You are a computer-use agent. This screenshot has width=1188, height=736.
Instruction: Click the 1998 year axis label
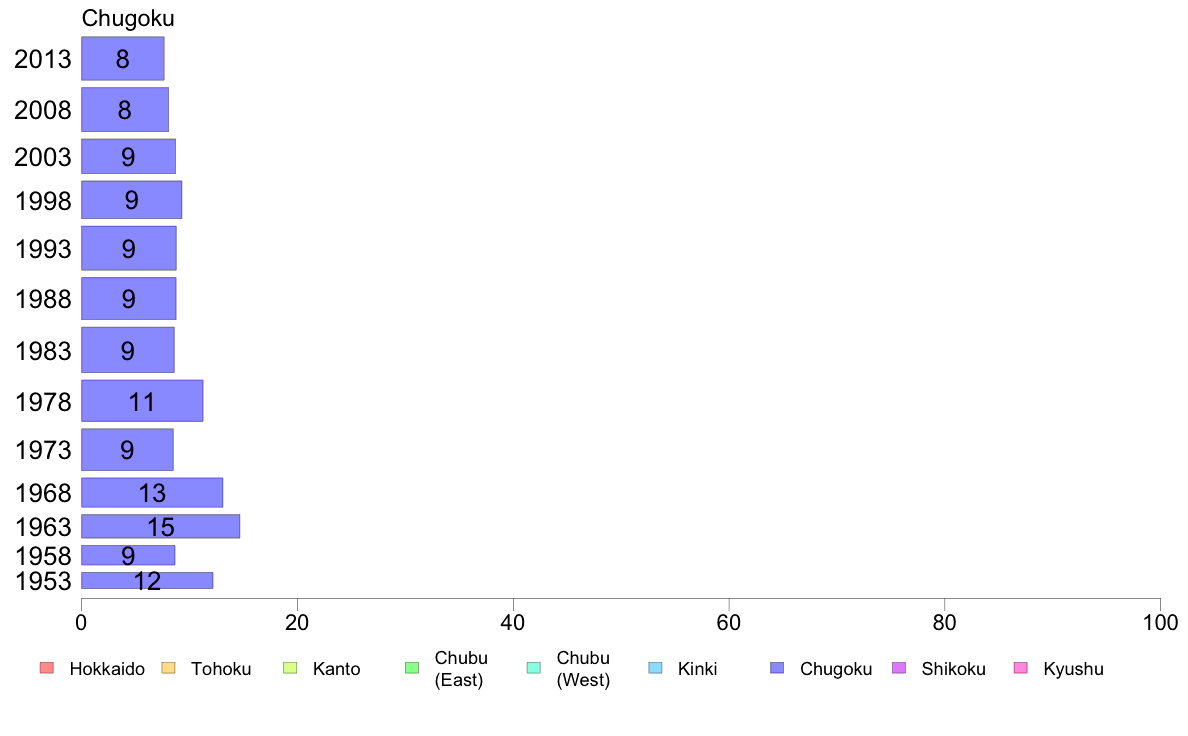(43, 201)
